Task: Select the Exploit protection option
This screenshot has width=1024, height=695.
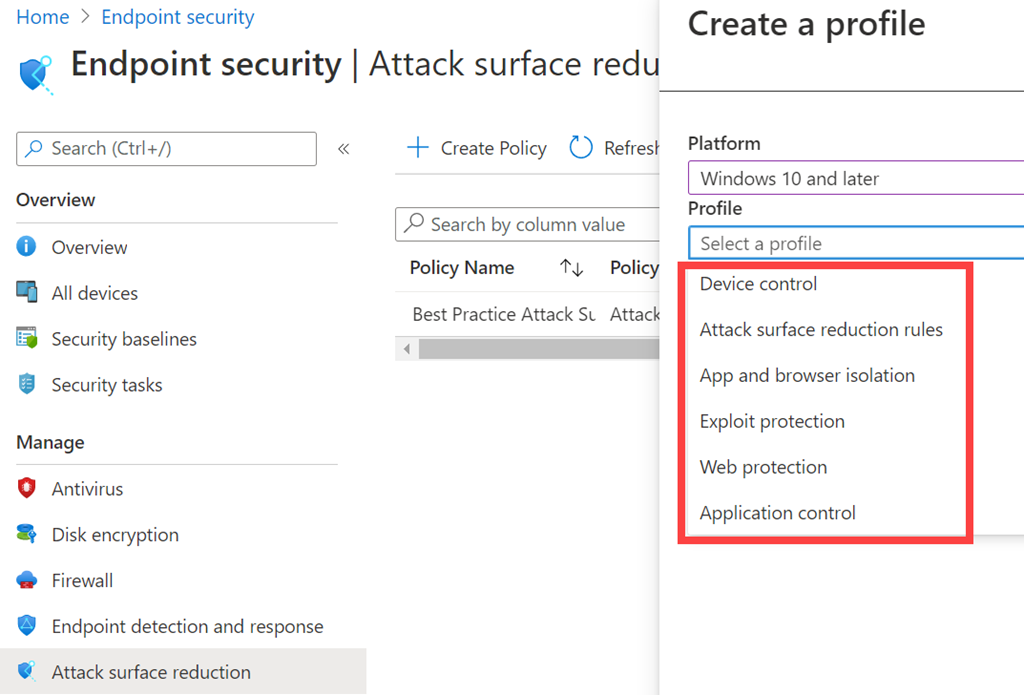Action: click(772, 421)
